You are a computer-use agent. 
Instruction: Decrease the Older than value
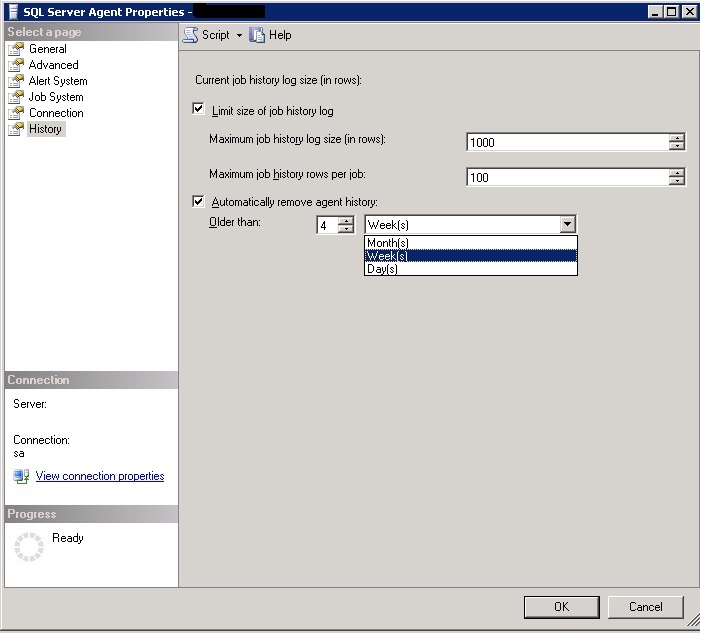(346, 228)
